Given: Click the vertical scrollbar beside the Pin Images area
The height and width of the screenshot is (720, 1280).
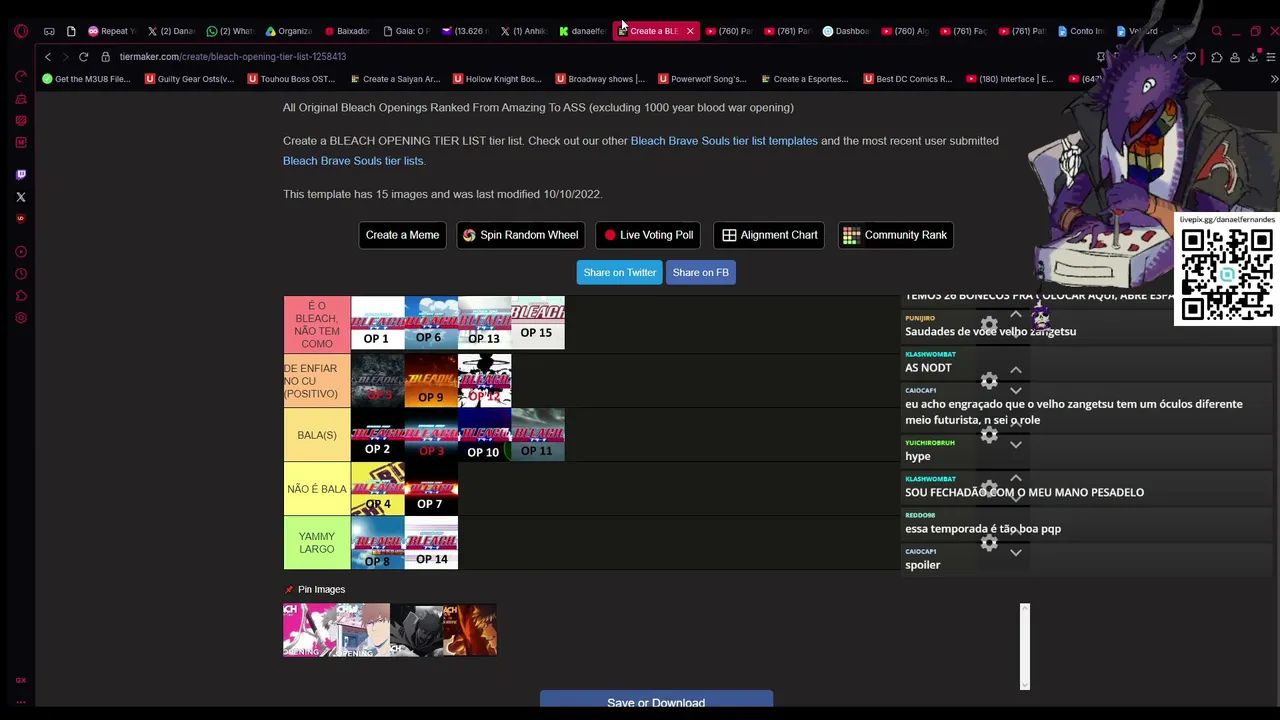Looking at the screenshot, I should pyautogui.click(x=1024, y=646).
